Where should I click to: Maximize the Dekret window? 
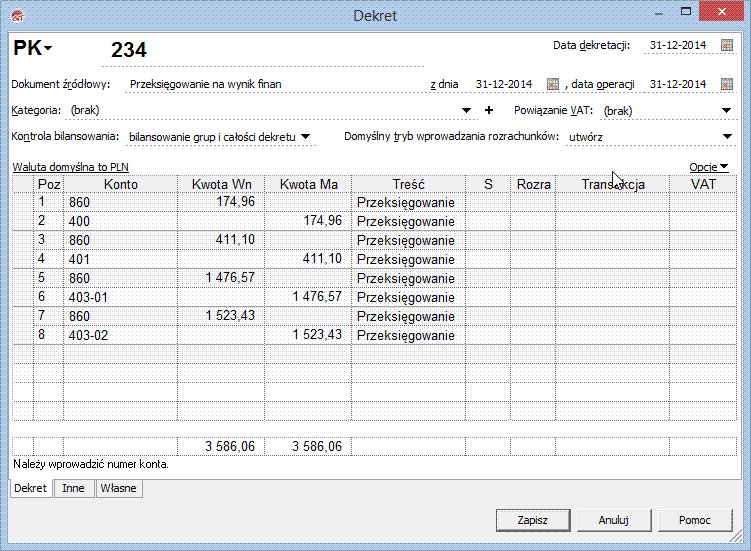[686, 11]
